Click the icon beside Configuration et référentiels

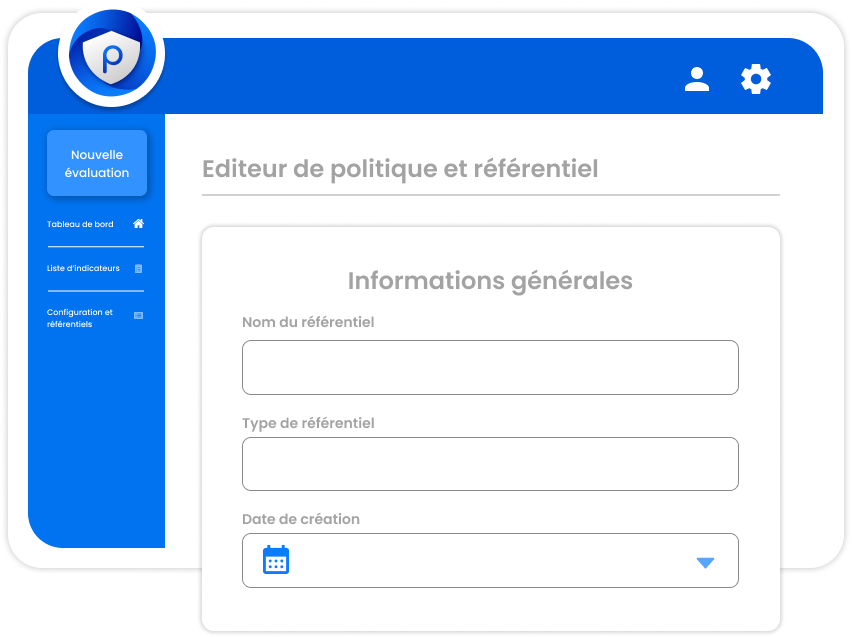point(139,315)
